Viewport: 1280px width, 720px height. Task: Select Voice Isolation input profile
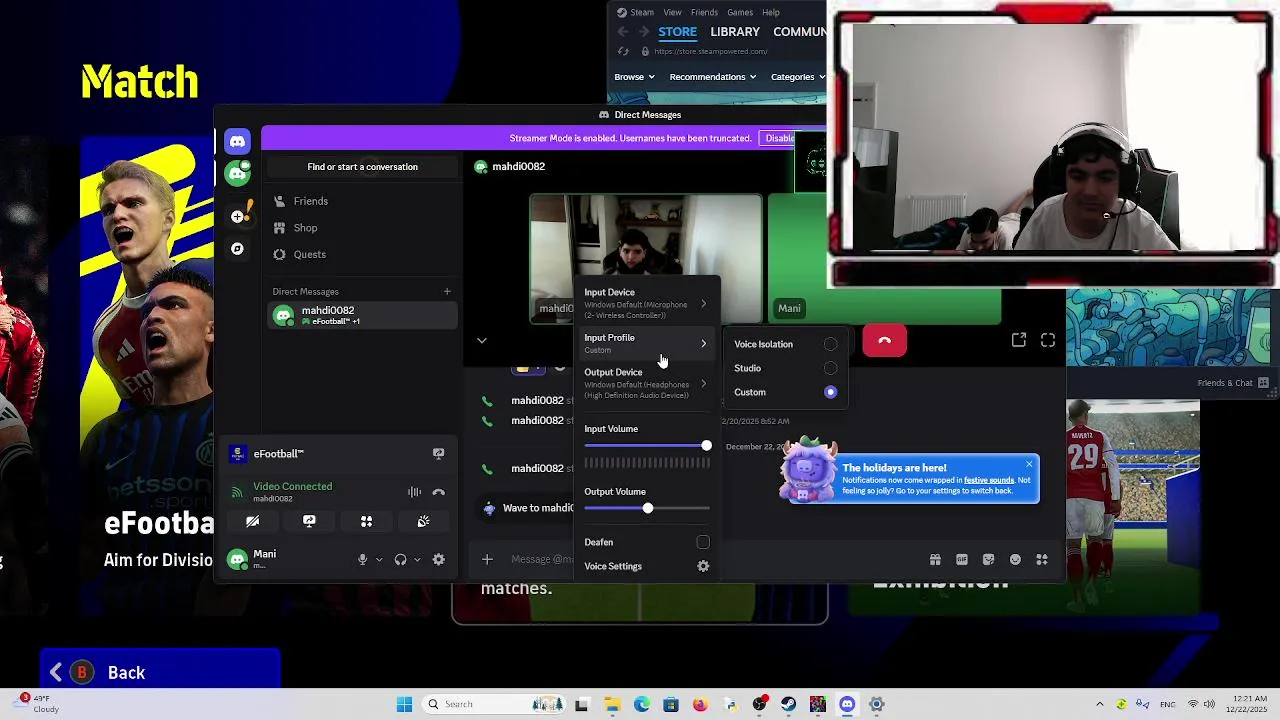coord(785,344)
